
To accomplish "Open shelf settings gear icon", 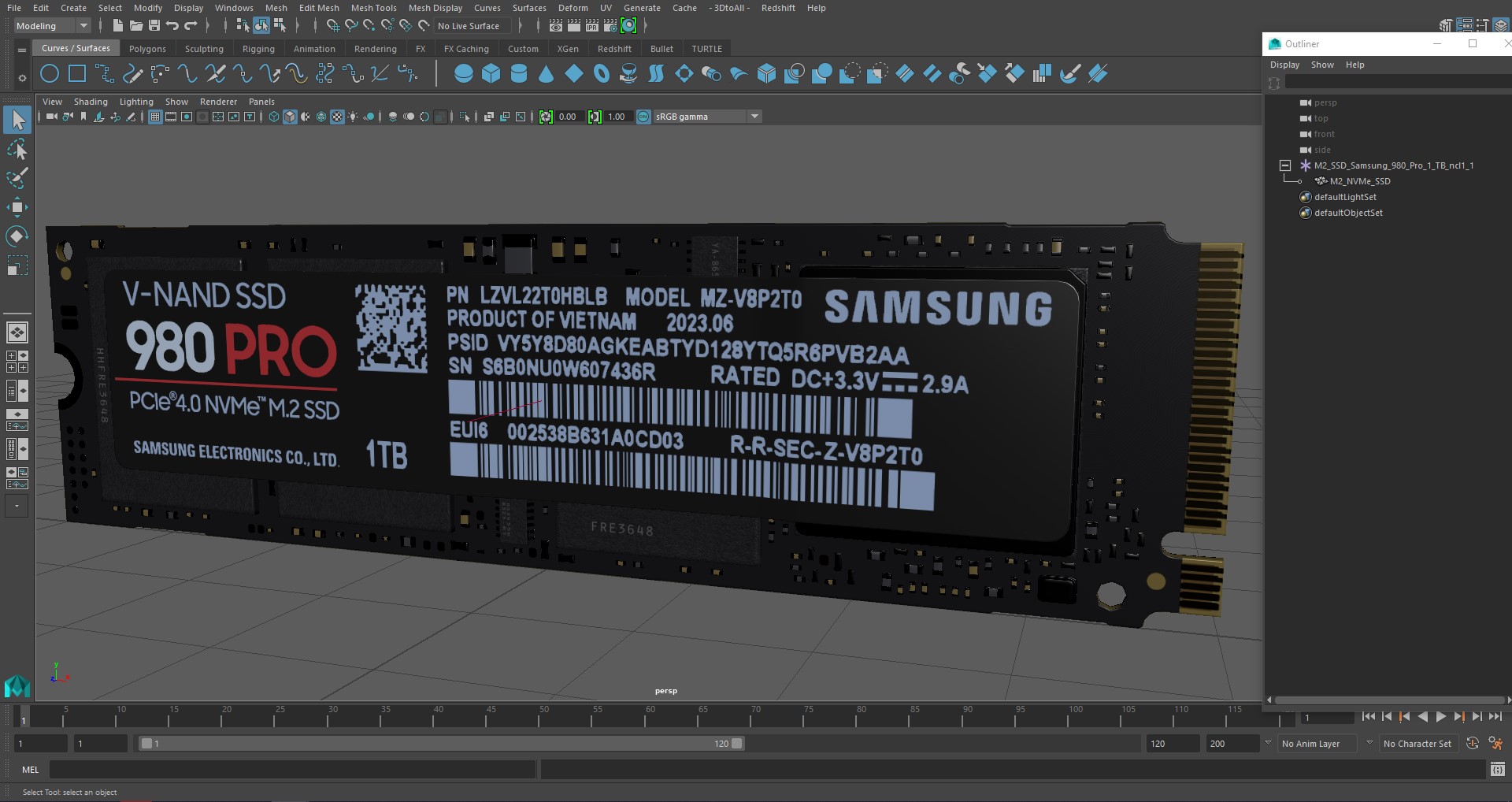I will (x=22, y=77).
